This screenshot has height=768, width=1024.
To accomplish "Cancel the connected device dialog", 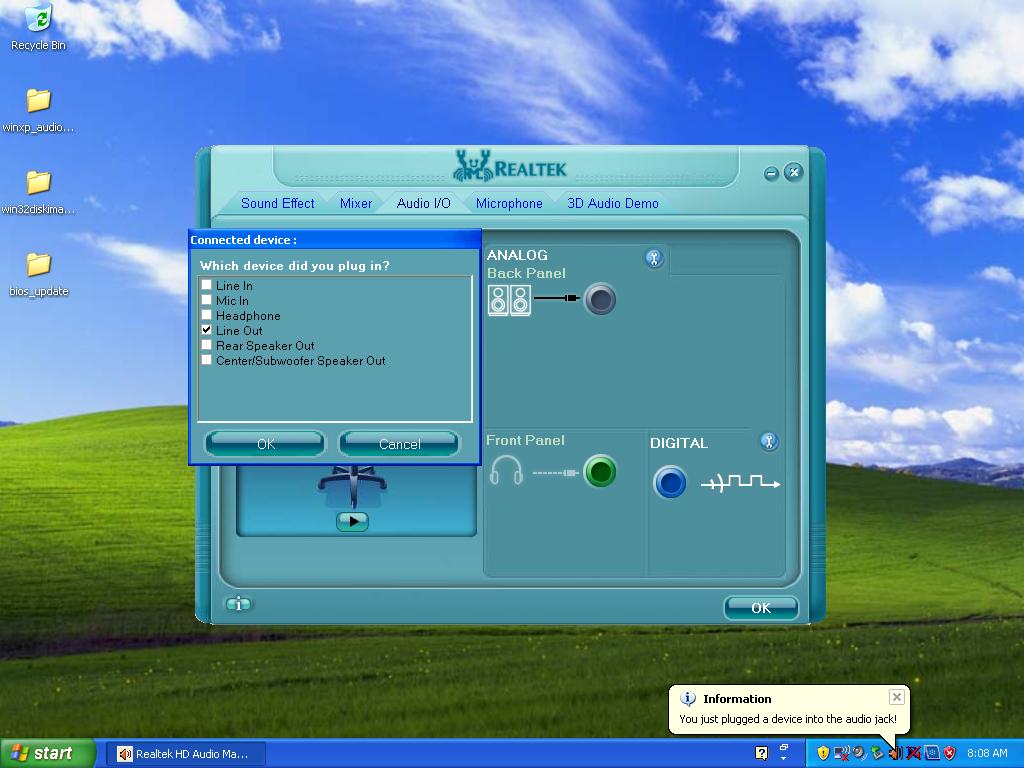I will (x=399, y=444).
